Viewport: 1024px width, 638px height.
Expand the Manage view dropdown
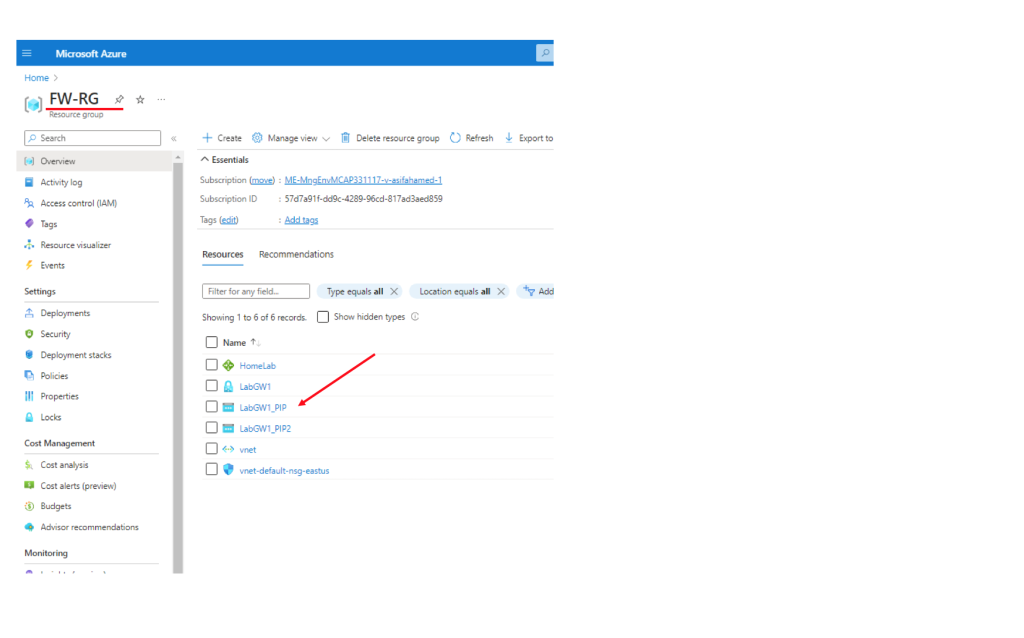291,138
